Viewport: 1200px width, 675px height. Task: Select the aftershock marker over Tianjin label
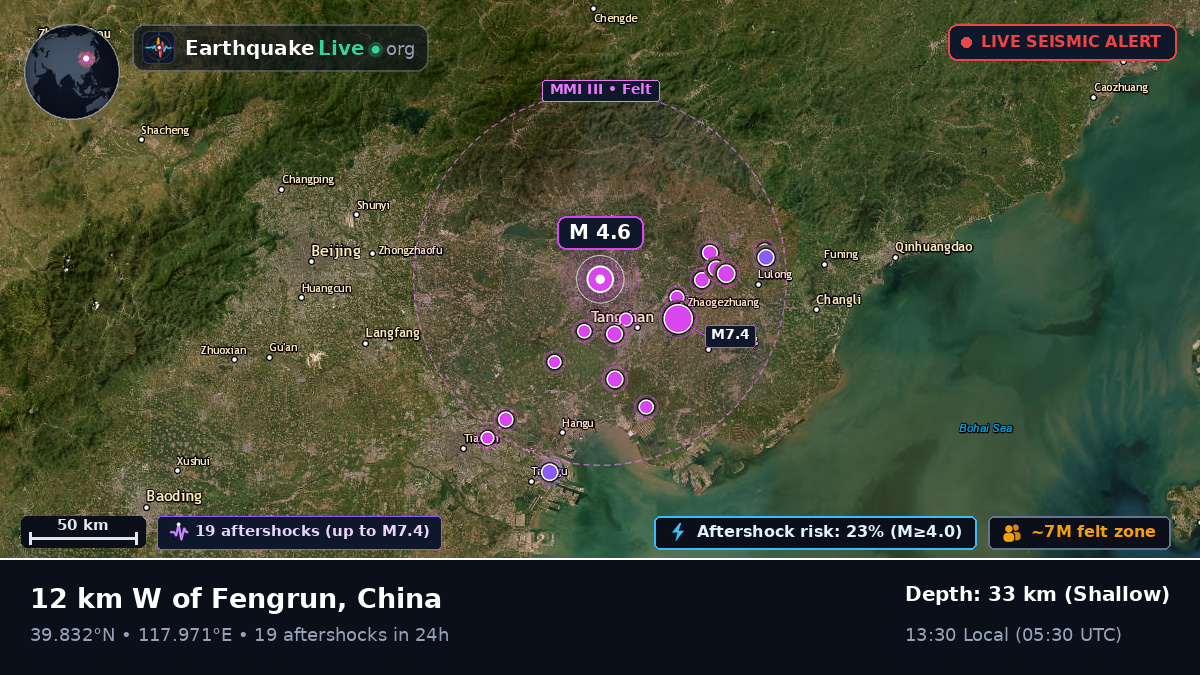coord(487,438)
